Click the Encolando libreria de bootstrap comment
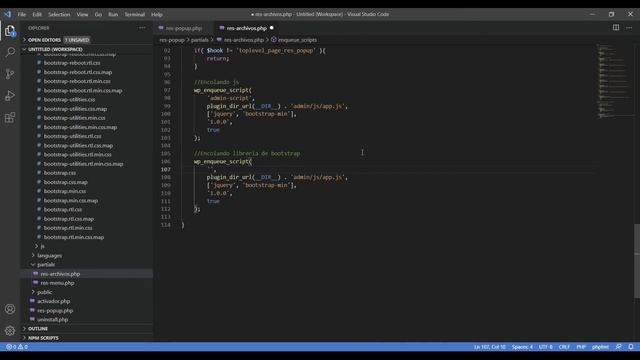Viewport: 640px width, 360px height. click(247, 153)
